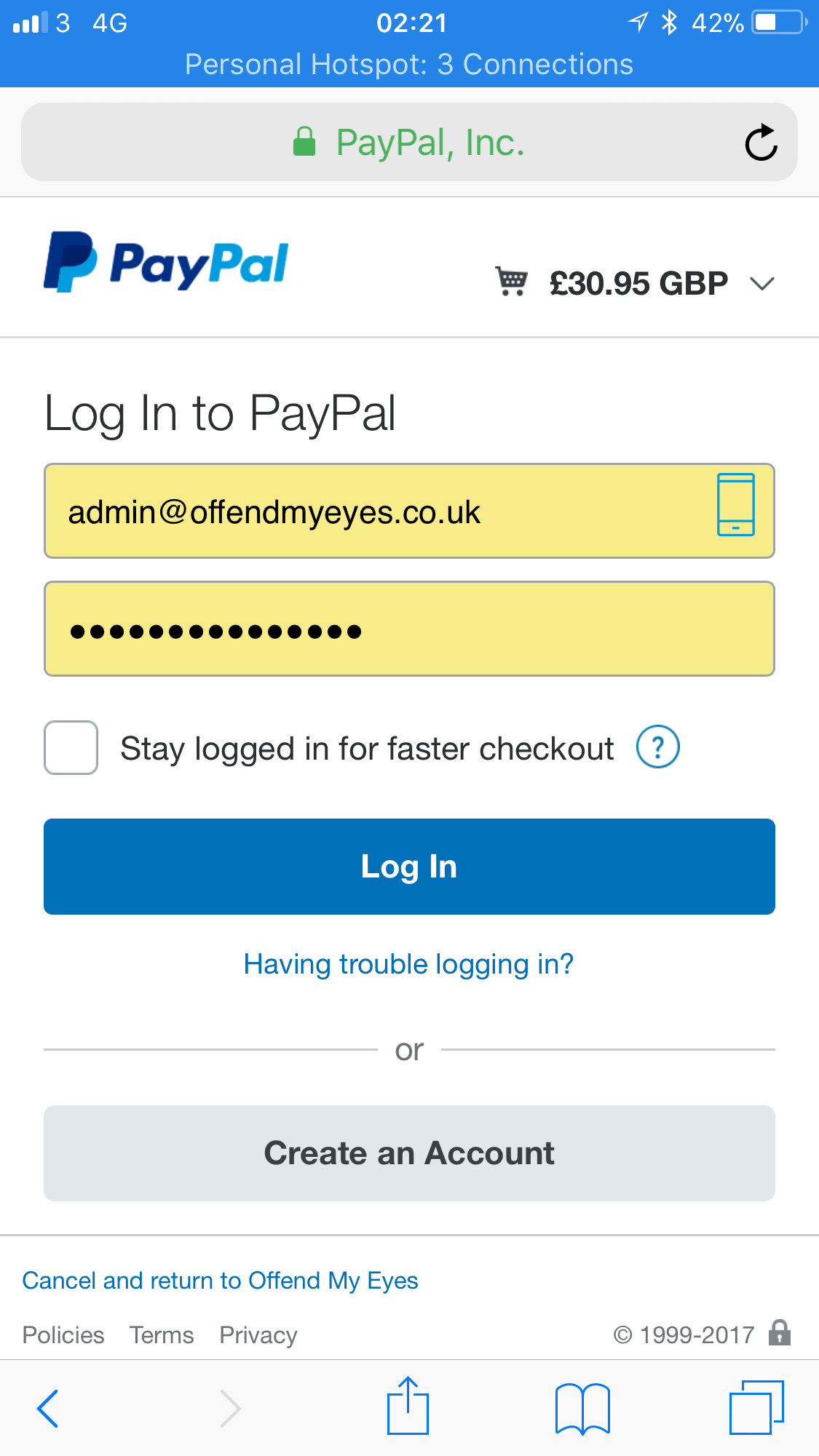Image resolution: width=819 pixels, height=1456 pixels.
Task: Tap the phone icon in email field
Action: (735, 504)
